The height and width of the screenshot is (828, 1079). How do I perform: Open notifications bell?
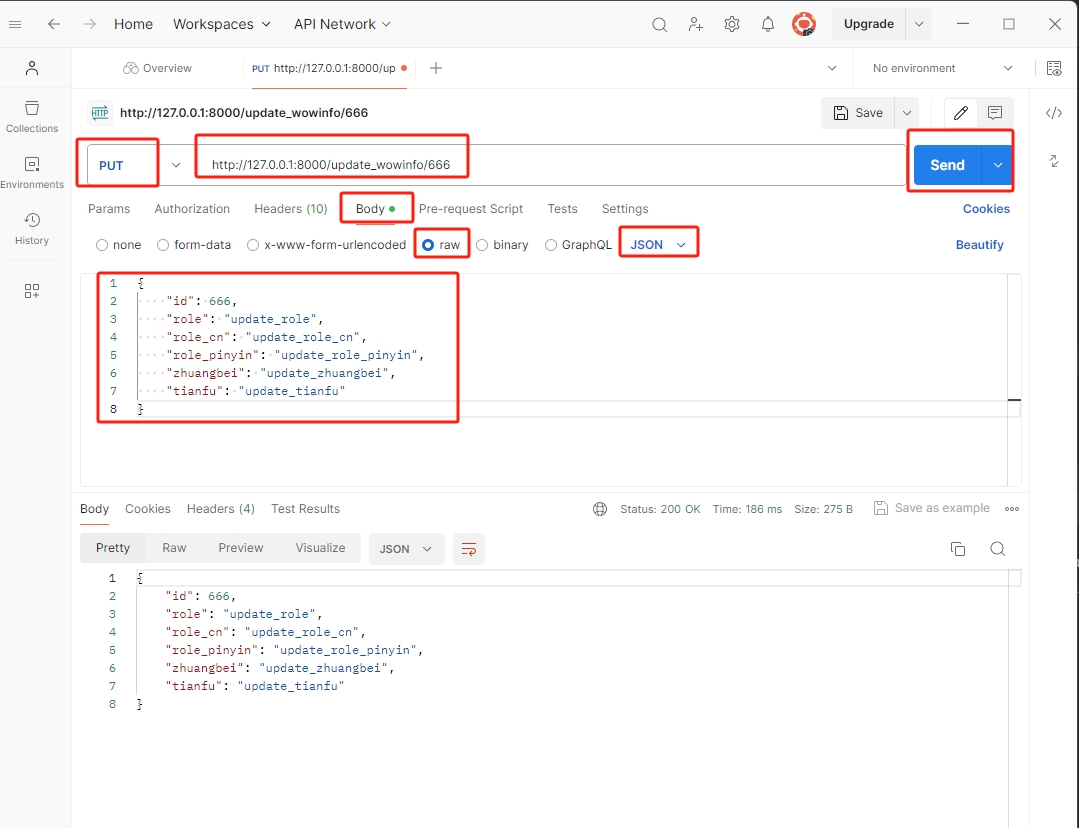767,25
